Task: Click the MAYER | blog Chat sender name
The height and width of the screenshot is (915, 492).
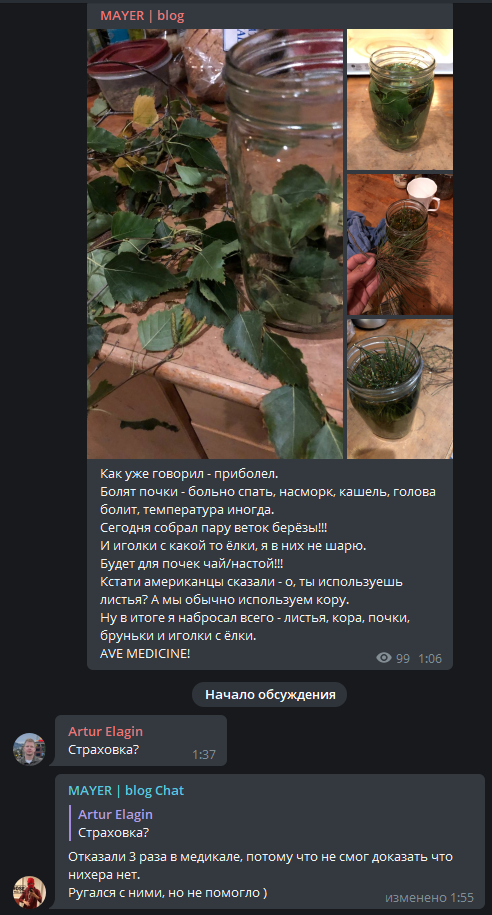Action: 126,791
